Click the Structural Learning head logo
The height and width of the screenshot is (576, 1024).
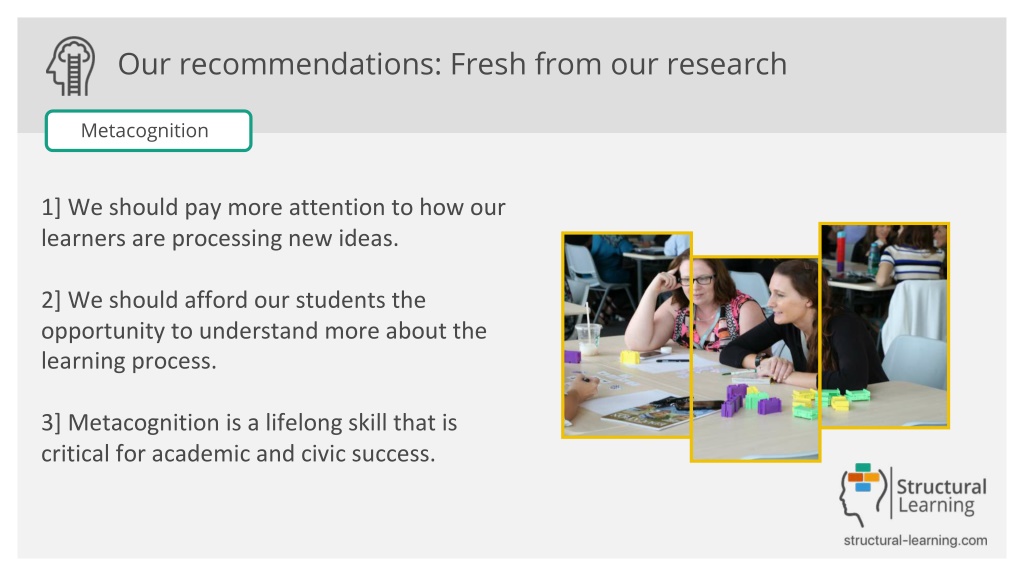[863, 494]
